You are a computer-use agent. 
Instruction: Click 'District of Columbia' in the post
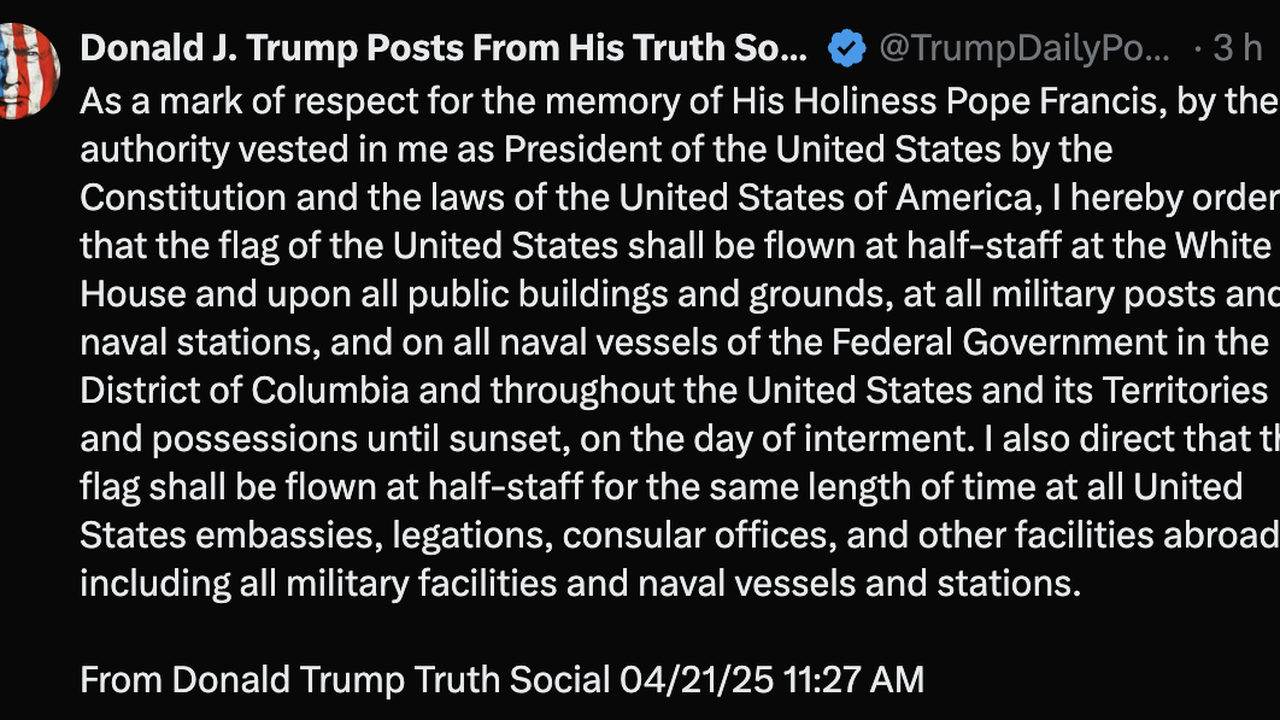[245, 390]
